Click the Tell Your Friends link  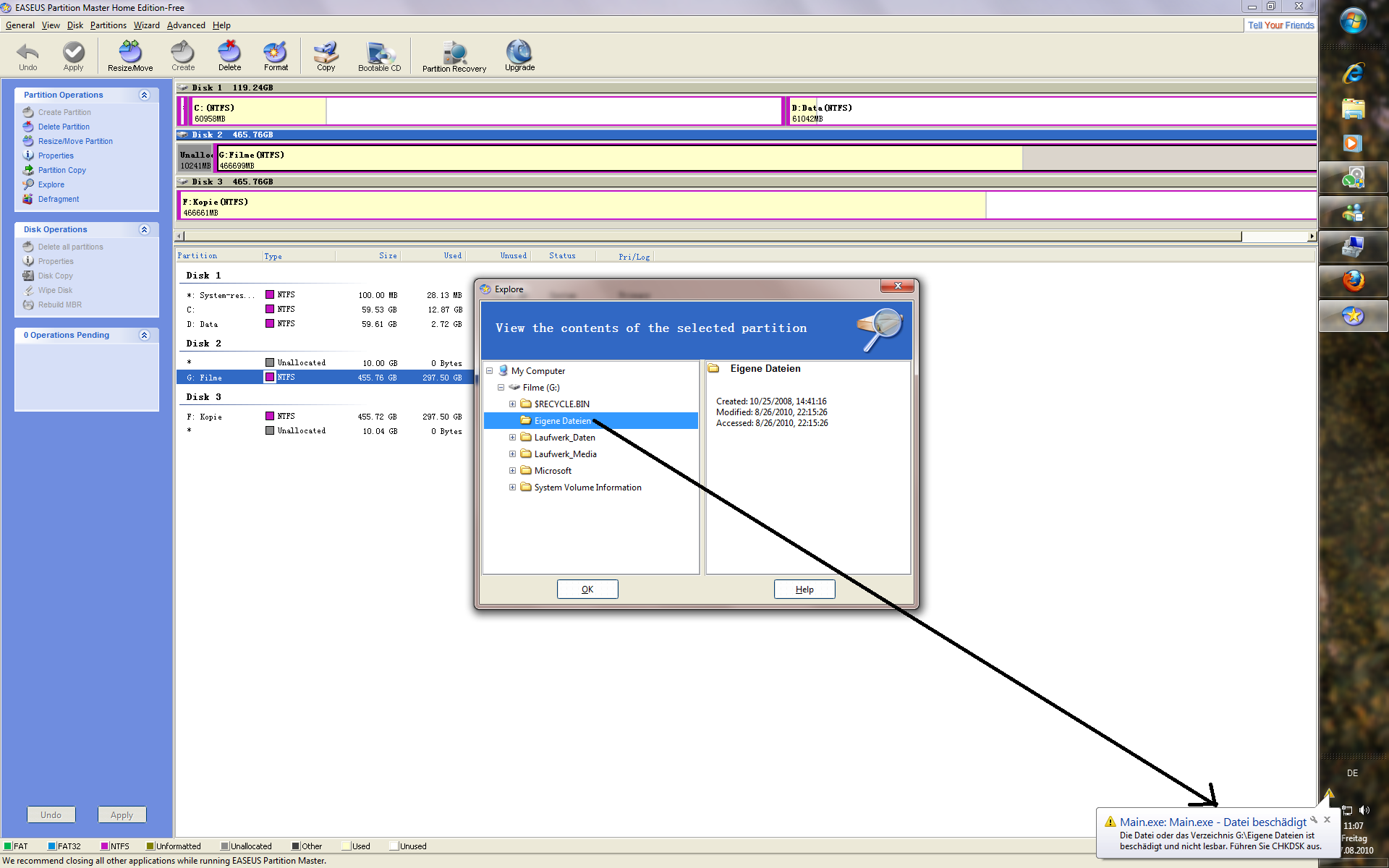1280,25
